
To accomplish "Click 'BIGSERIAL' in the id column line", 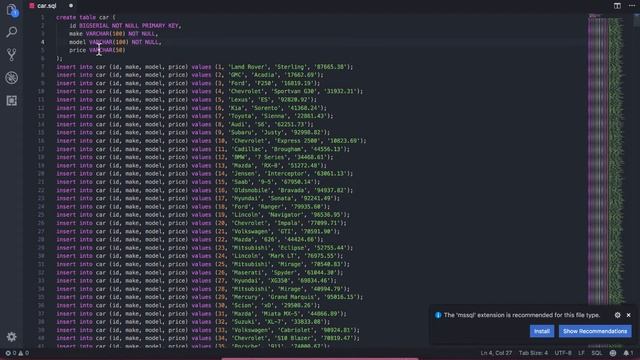I will (x=94, y=26).
